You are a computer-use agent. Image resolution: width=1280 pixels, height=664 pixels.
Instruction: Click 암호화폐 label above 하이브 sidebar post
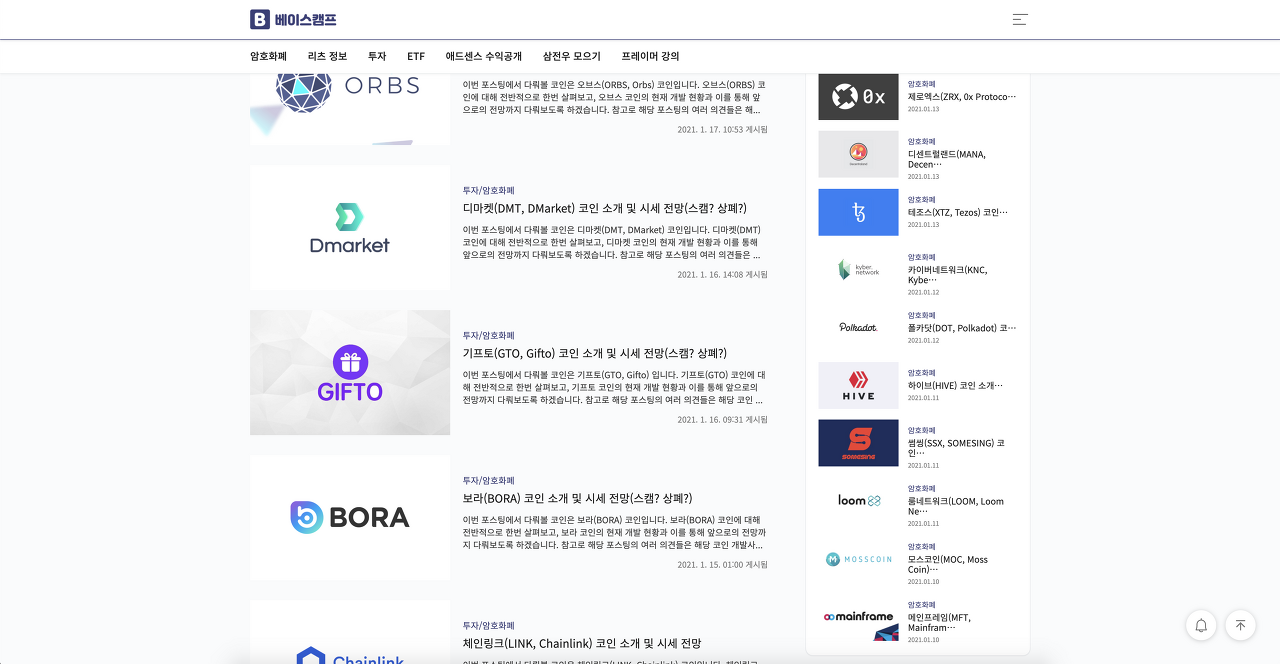click(x=922, y=373)
